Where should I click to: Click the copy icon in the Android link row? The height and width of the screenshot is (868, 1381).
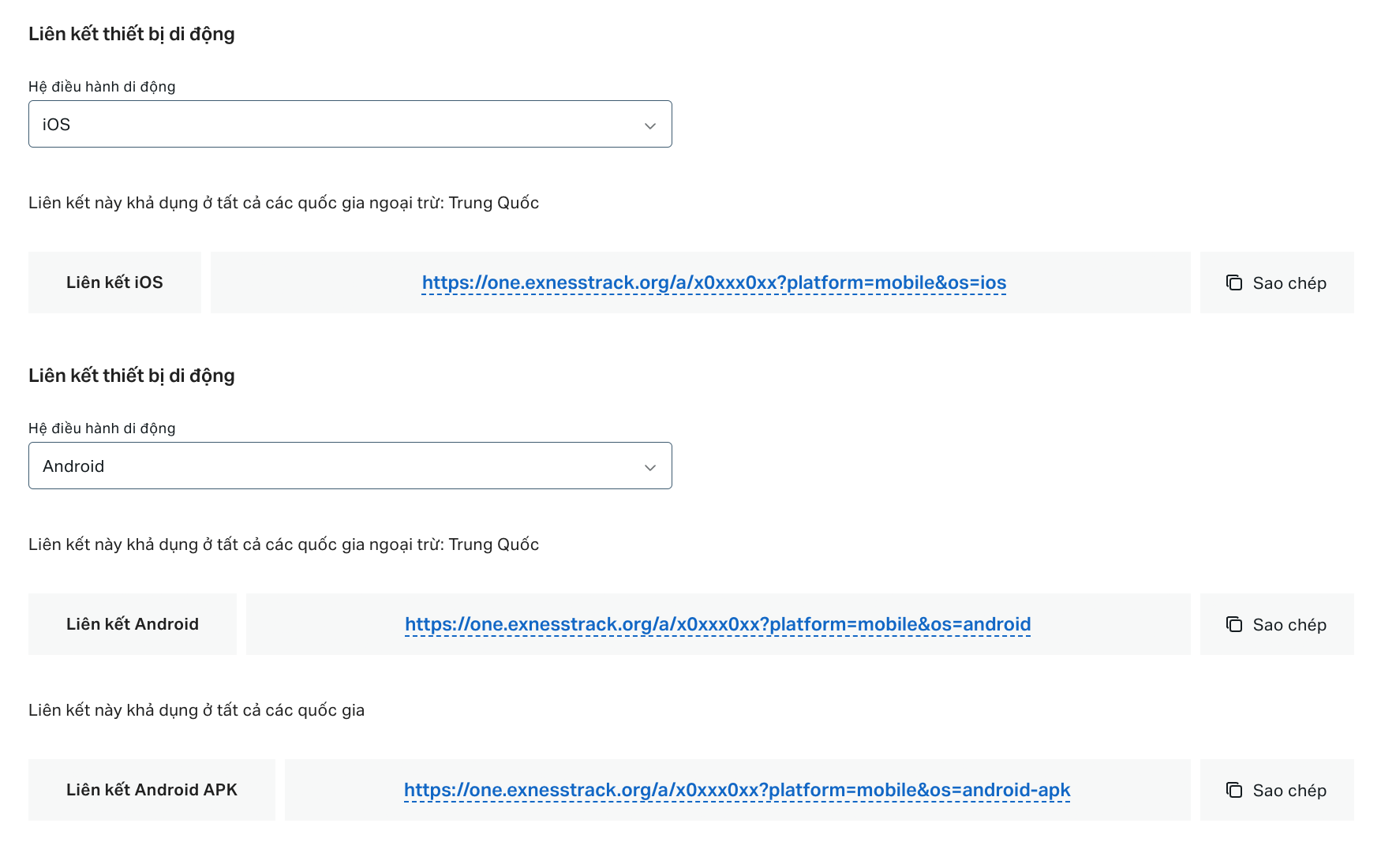(1234, 624)
